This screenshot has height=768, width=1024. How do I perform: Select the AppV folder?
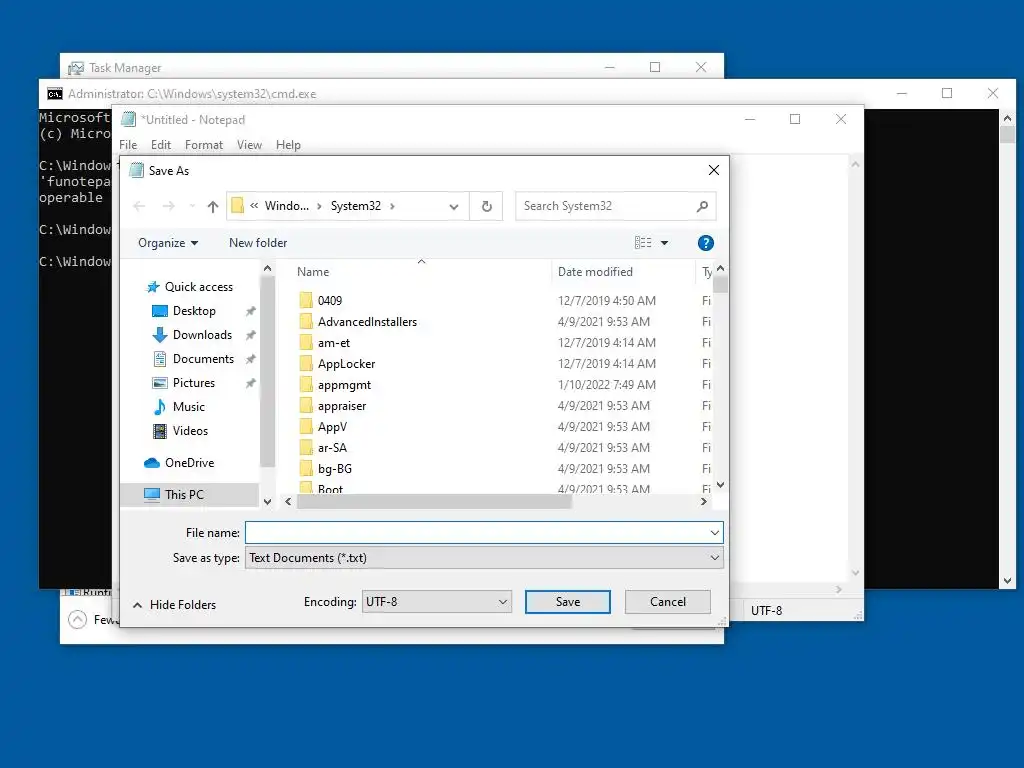click(x=332, y=426)
